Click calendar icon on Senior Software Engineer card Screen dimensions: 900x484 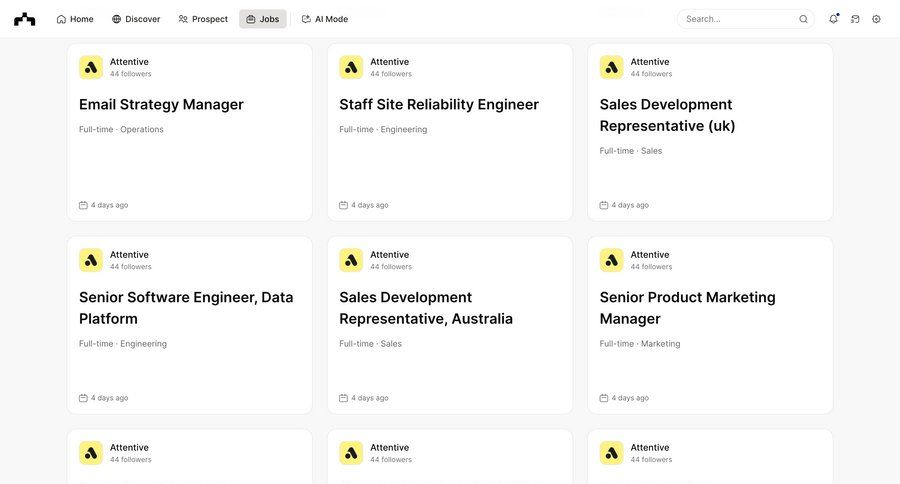point(83,398)
